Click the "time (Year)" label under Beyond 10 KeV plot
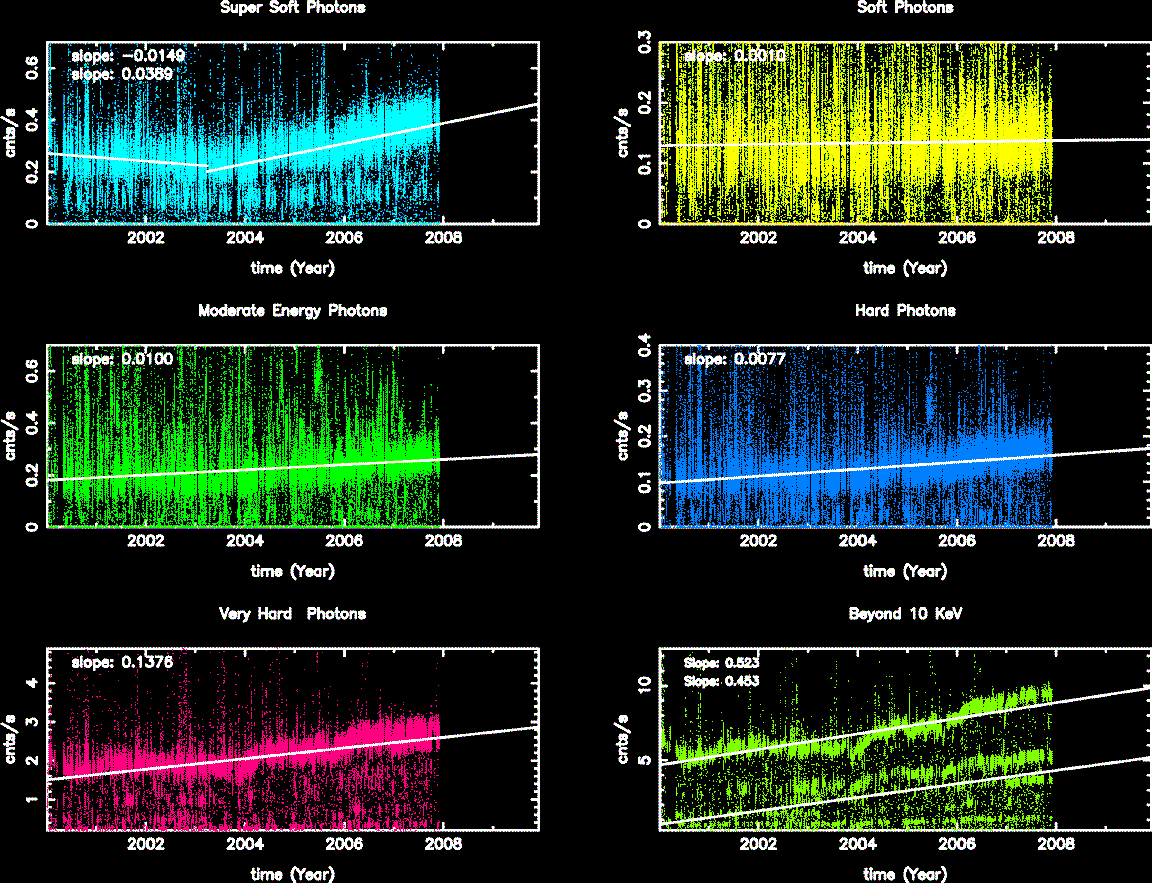 coord(905,874)
